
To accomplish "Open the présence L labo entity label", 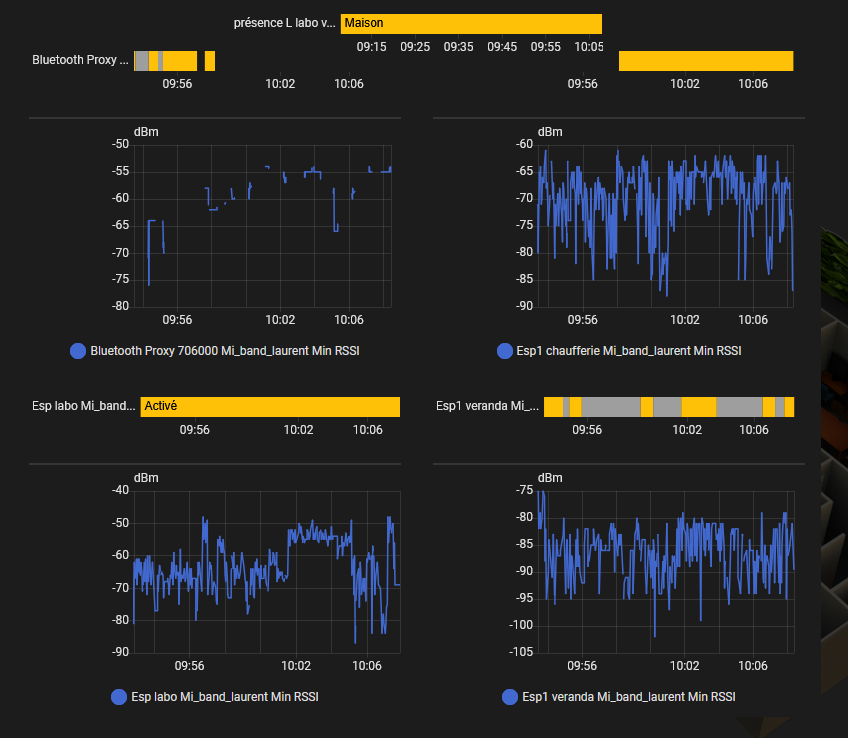I will click(285, 23).
